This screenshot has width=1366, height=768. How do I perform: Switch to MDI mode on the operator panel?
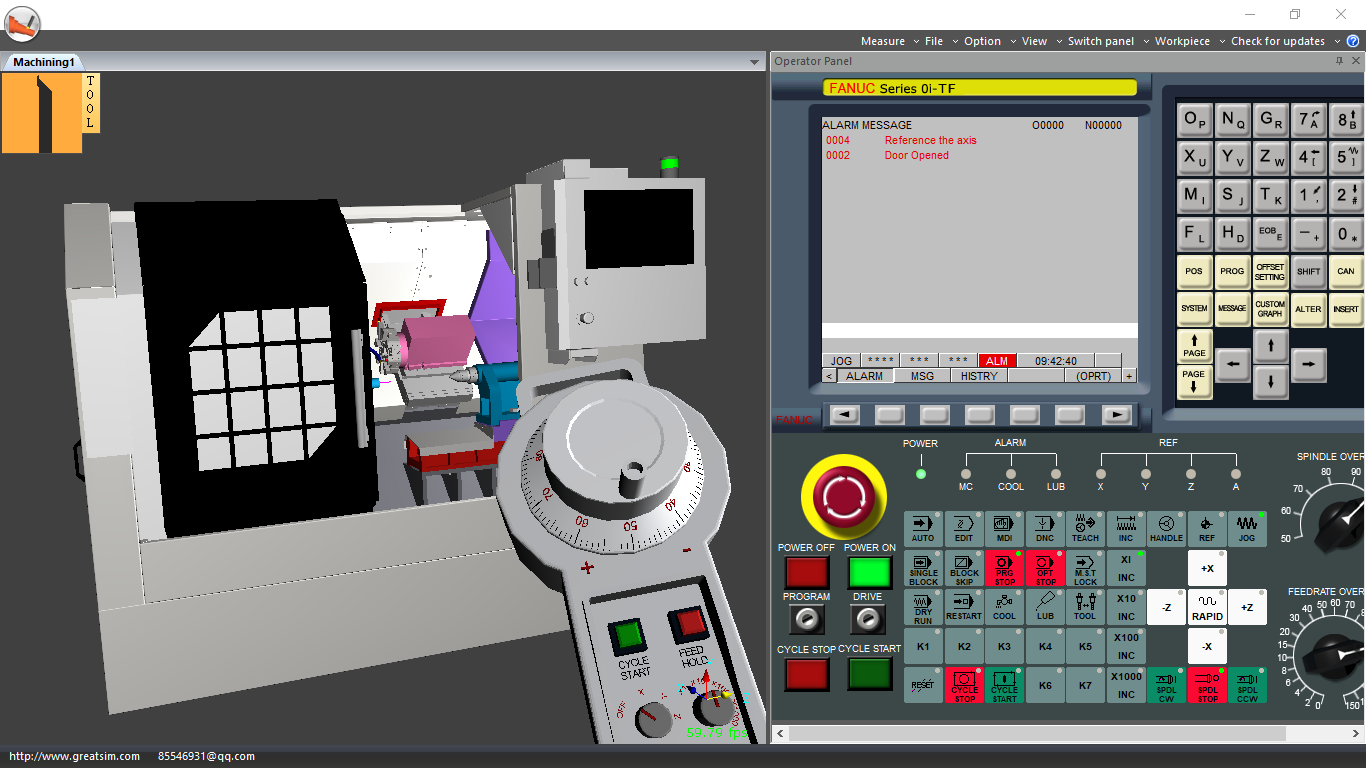pyautogui.click(x=1004, y=528)
